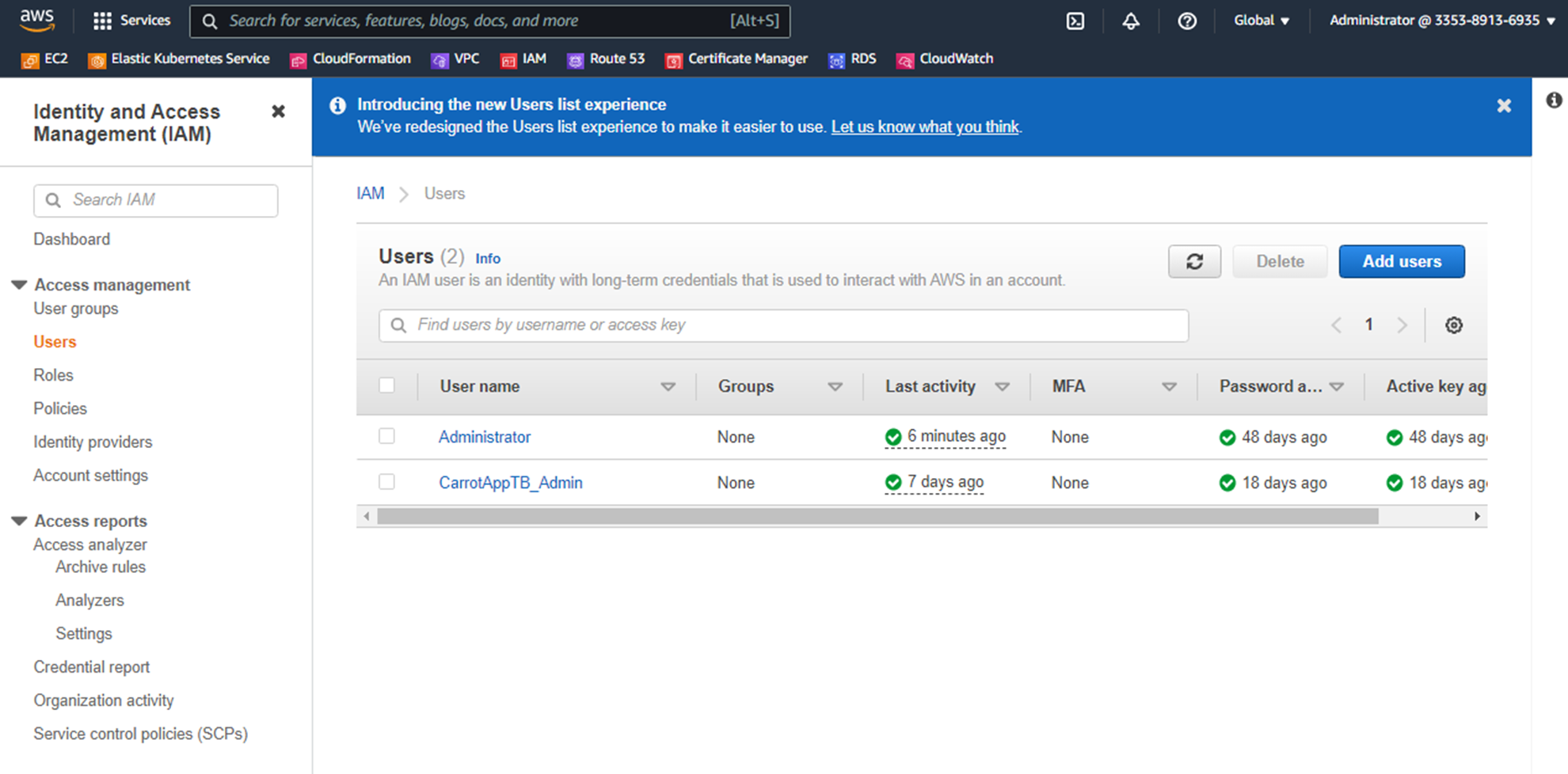Image resolution: width=1568 pixels, height=774 pixels.
Task: Open Identity providers in sidebar
Action: click(93, 442)
